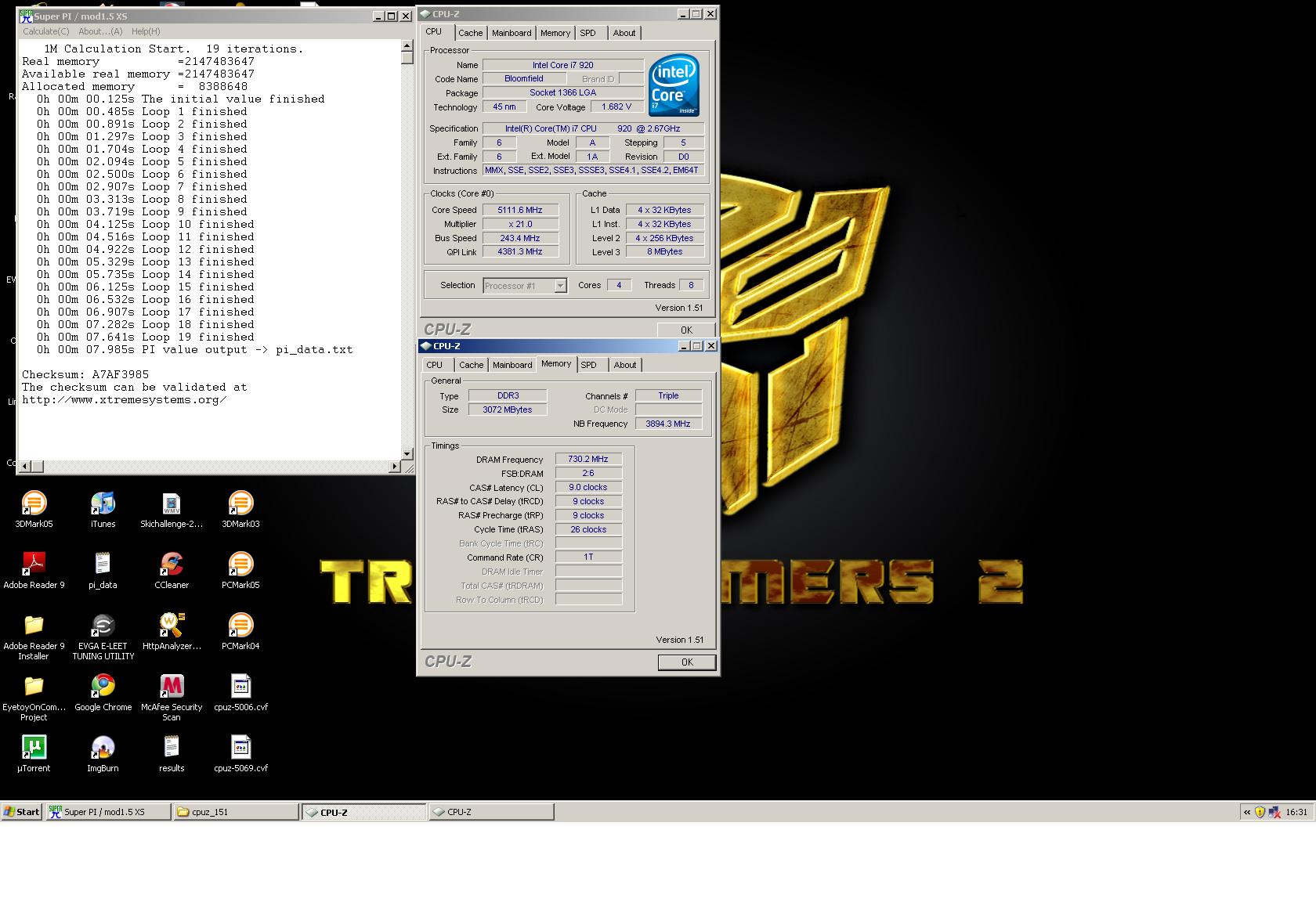Click the Intel Core i7 logo badge
The height and width of the screenshot is (902, 1316).
674,85
